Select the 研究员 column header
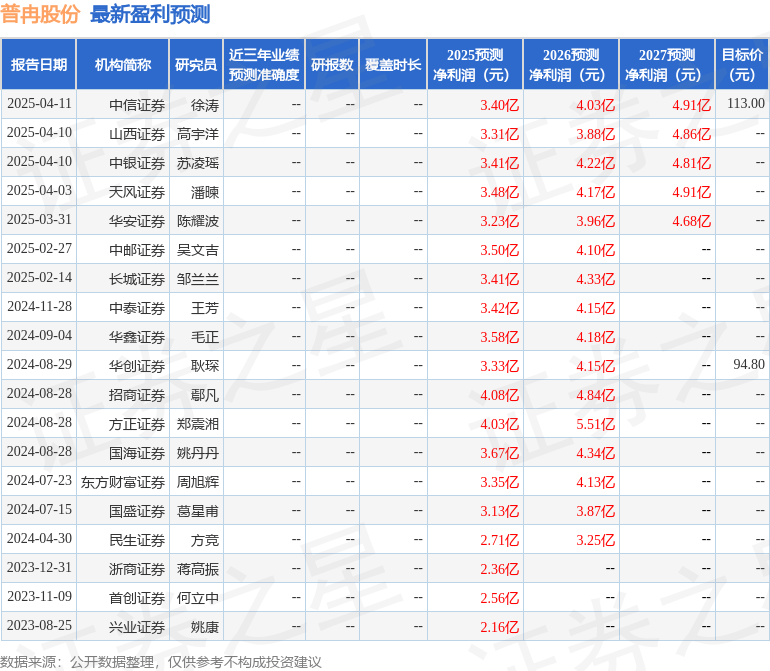 (195, 65)
